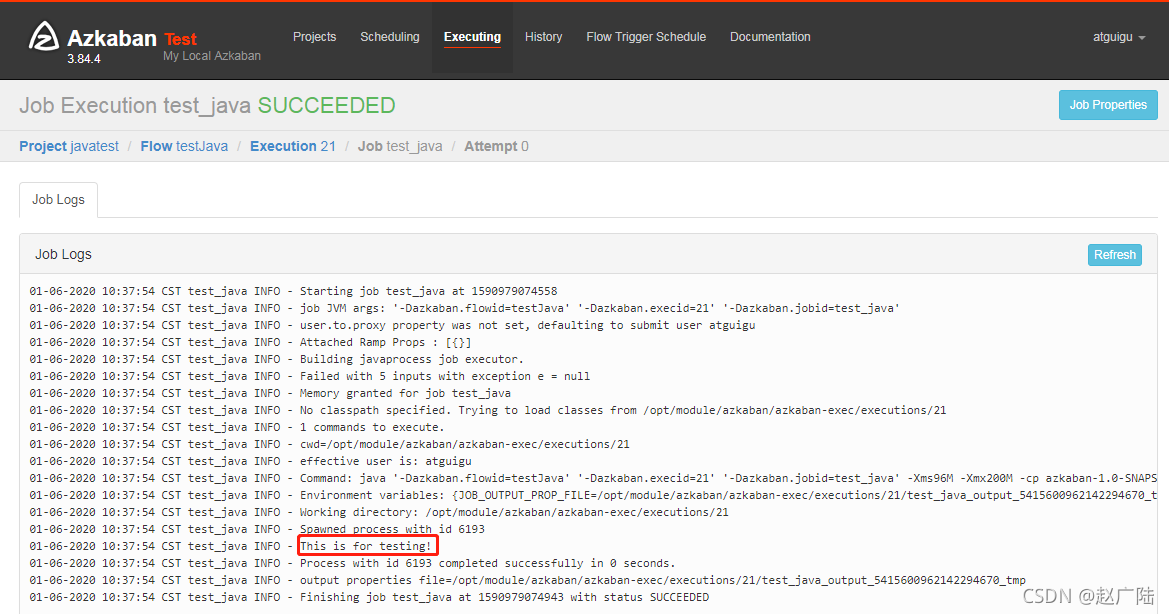The width and height of the screenshot is (1169, 614).
Task: Click the 'Environment variables' log line
Action: click(x=593, y=496)
